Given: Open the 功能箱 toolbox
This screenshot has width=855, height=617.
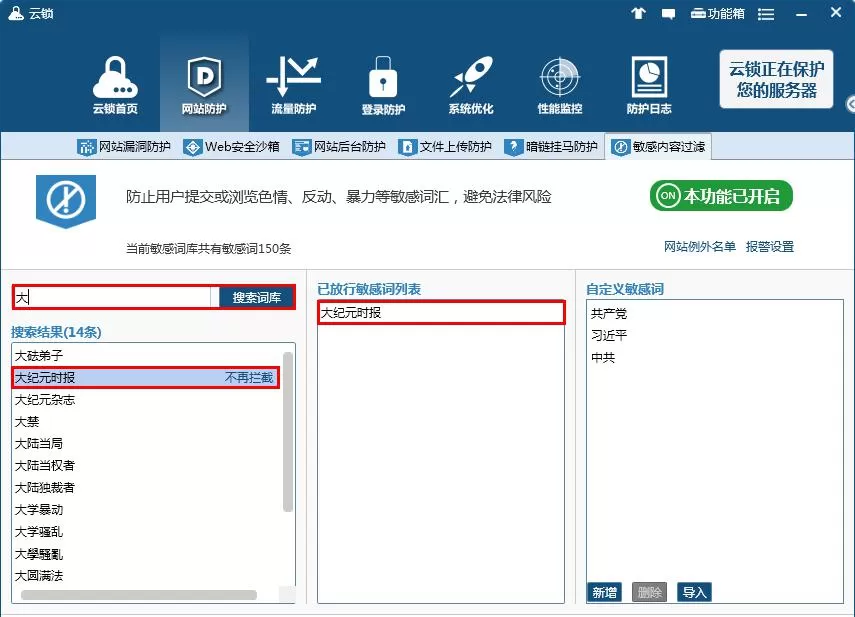Looking at the screenshot, I should point(717,13).
